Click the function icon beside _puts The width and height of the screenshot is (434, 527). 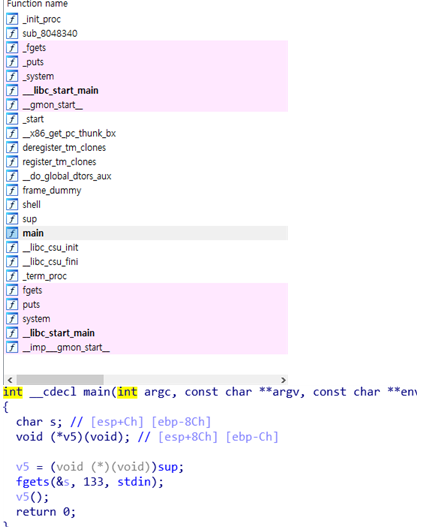point(12,62)
